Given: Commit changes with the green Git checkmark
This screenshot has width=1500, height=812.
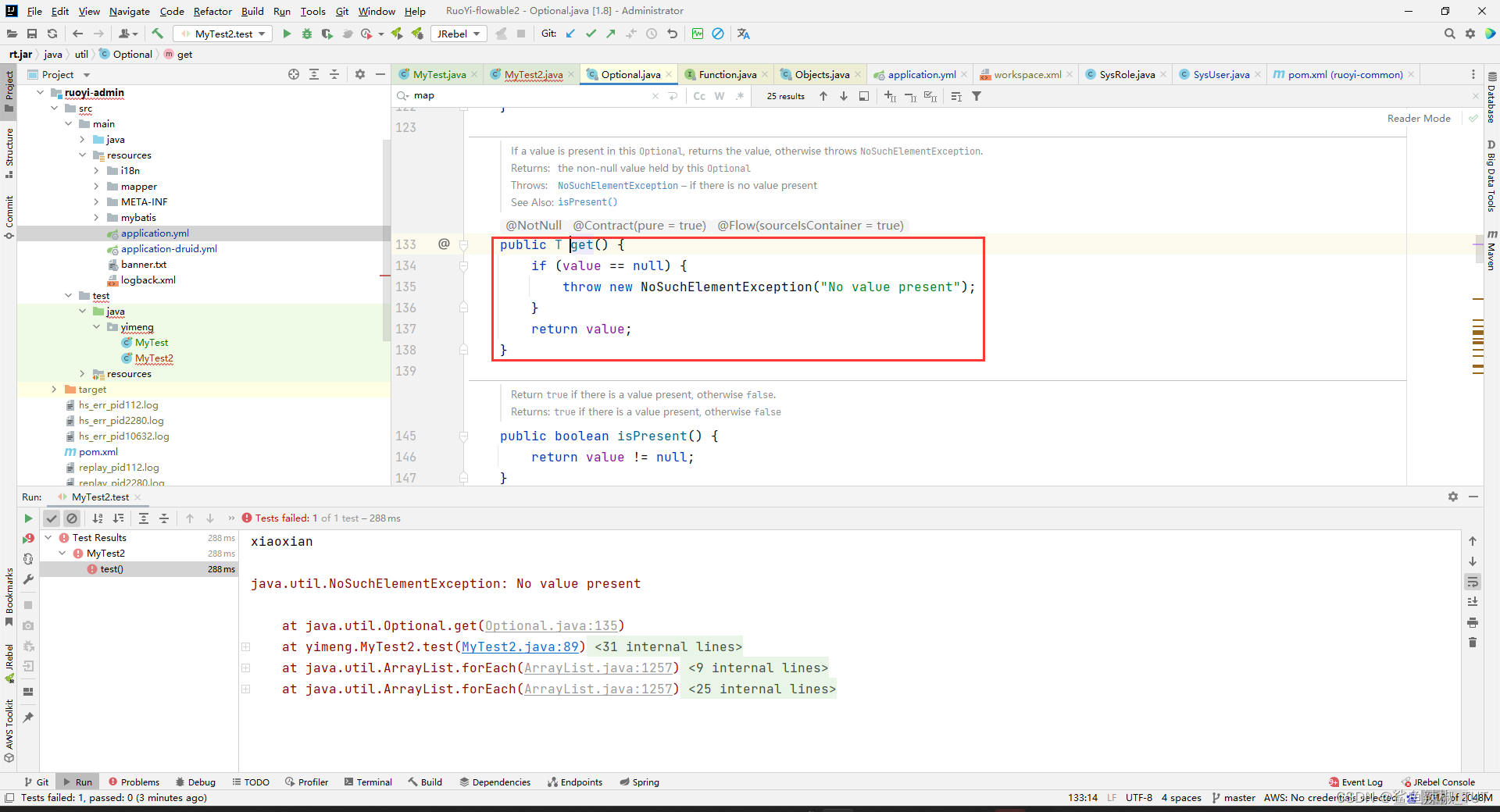Looking at the screenshot, I should (x=591, y=34).
